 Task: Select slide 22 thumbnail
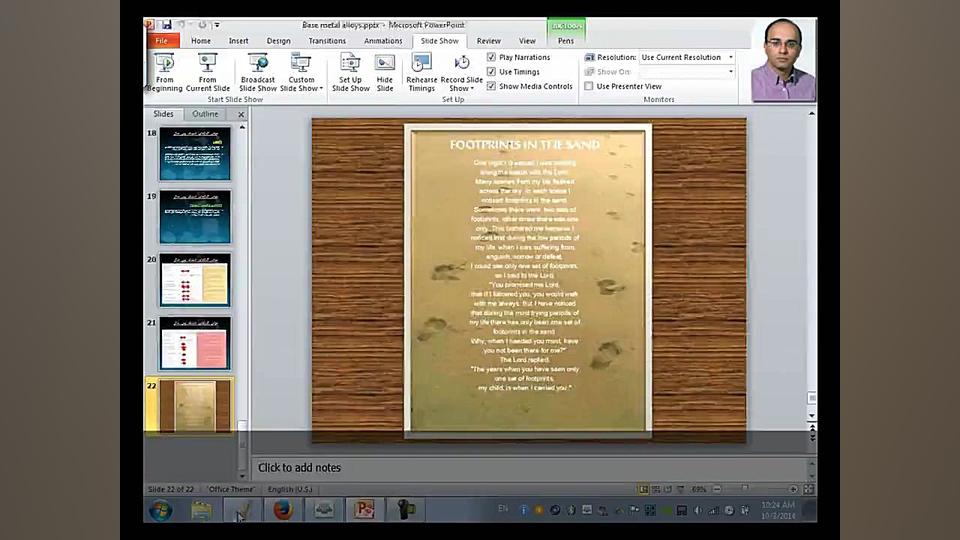pos(195,405)
